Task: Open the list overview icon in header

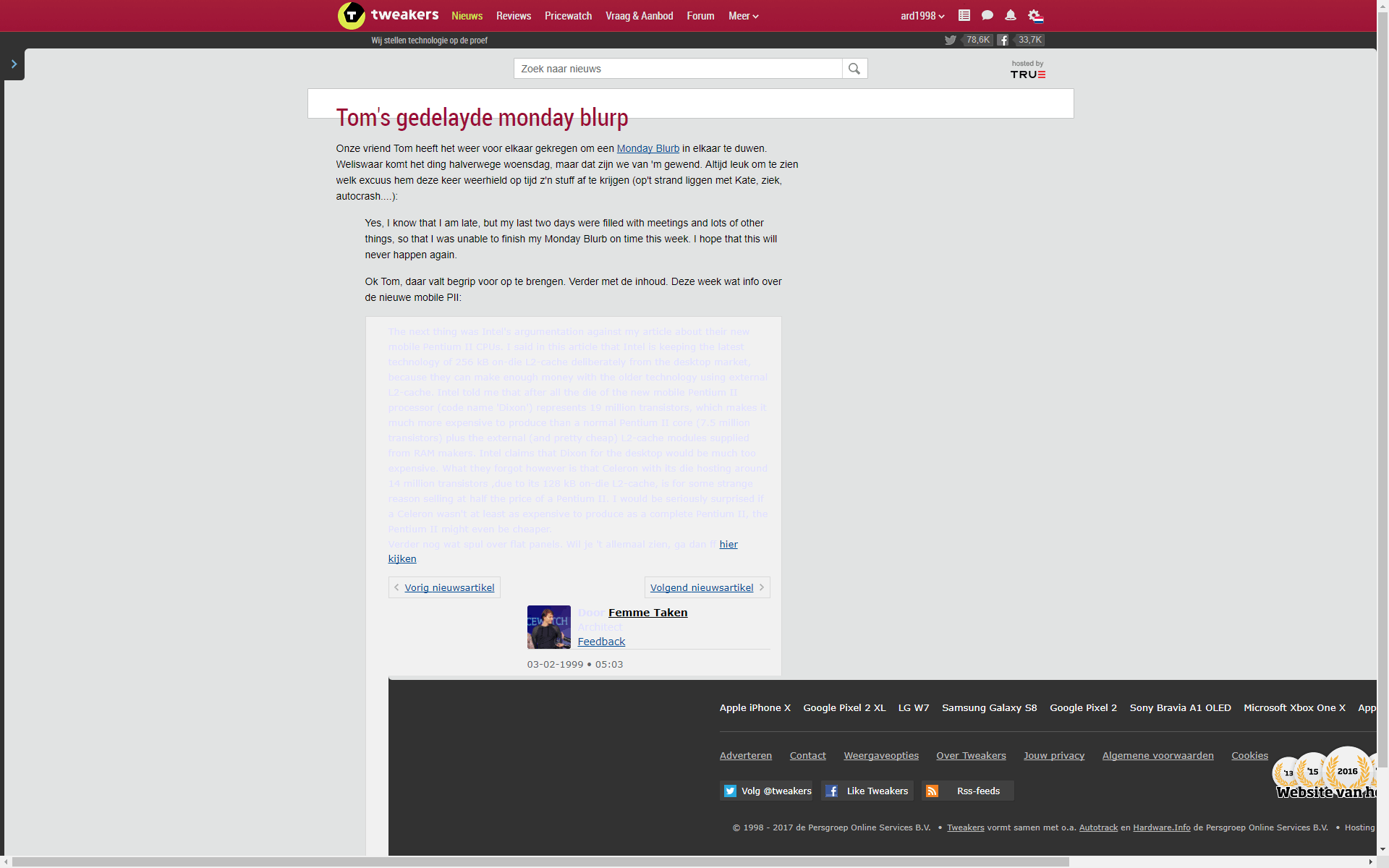Action: pyautogui.click(x=964, y=15)
